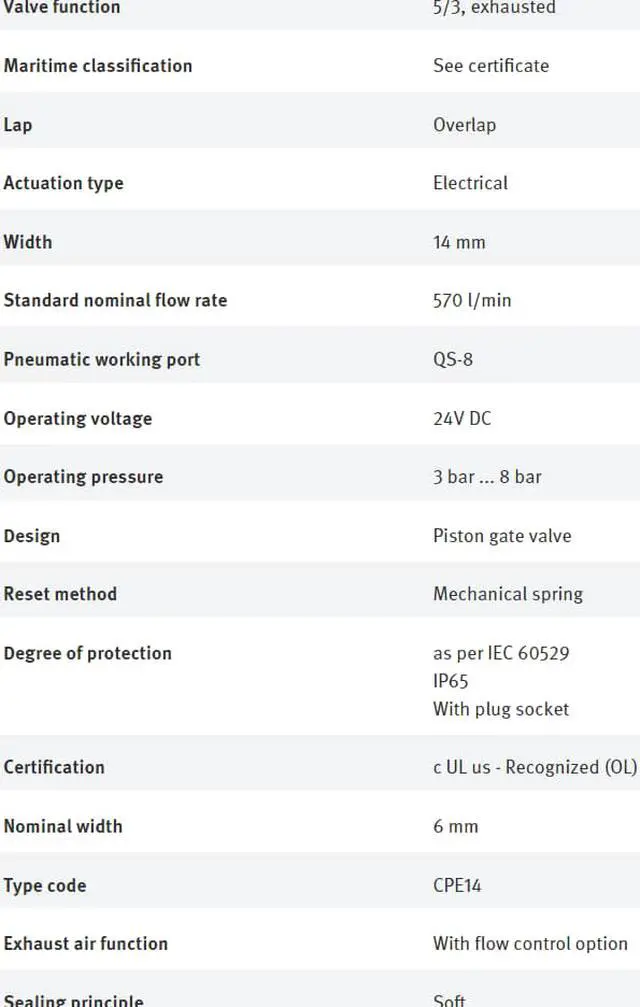Click the 'QS-8' pneumatic port value
Viewport: 640px width, 1007px height.
click(453, 359)
